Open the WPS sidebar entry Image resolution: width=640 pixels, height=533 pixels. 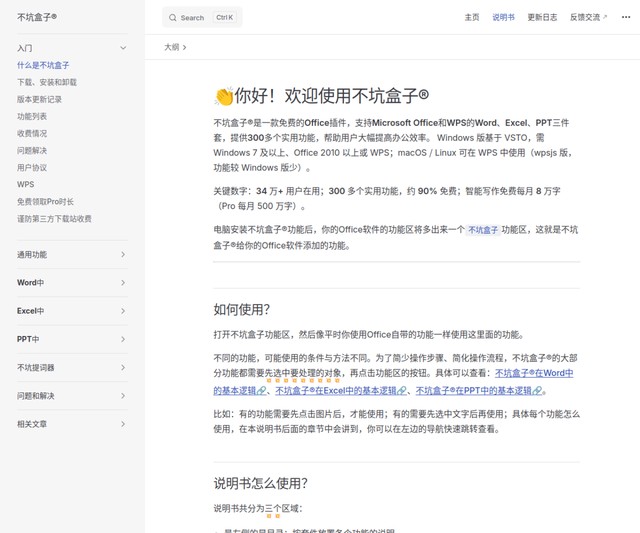point(25,184)
